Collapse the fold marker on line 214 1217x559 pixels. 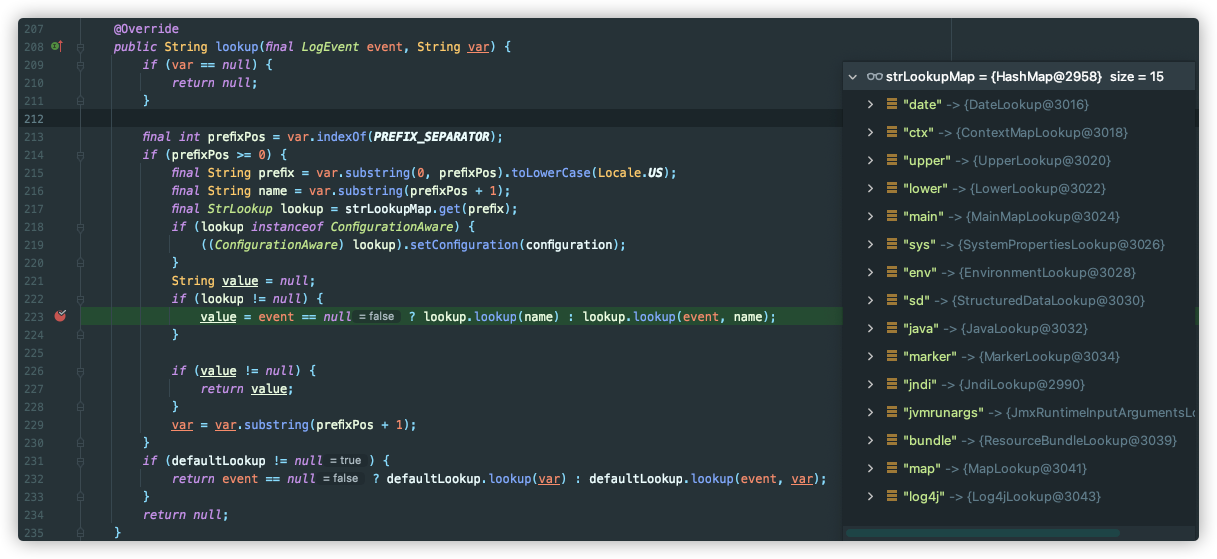pyautogui.click(x=80, y=154)
